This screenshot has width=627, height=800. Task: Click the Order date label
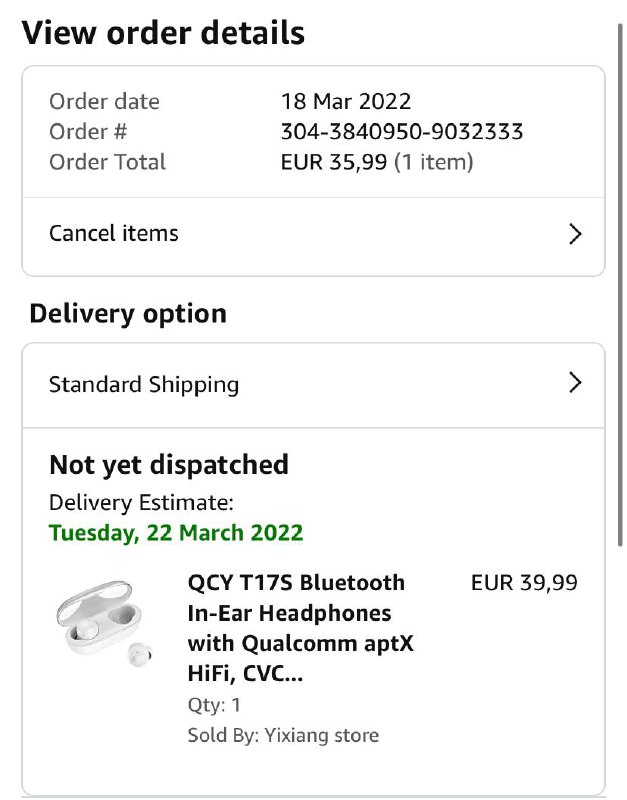pos(104,102)
